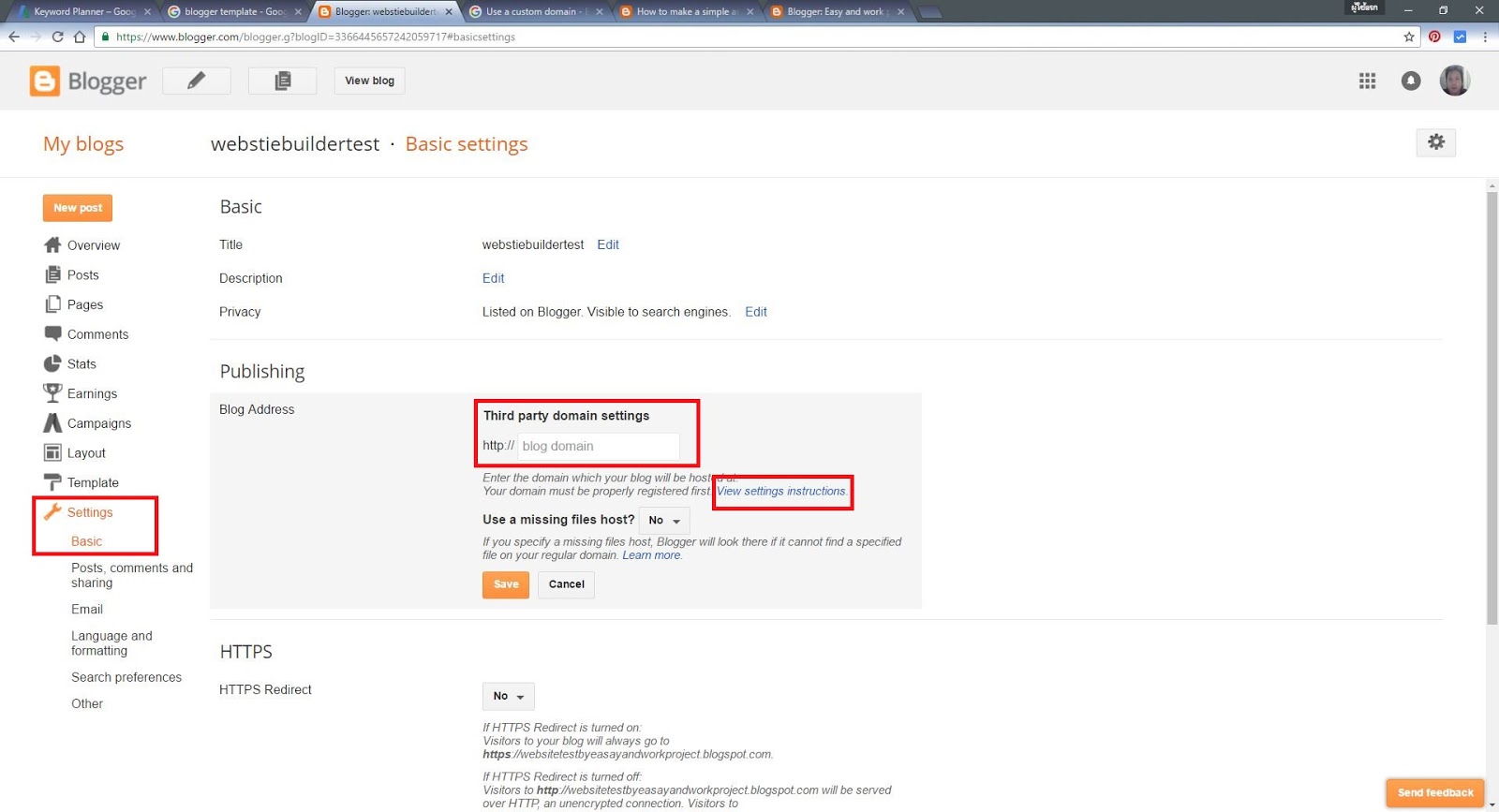Open a new browser tab

pyautogui.click(x=928, y=12)
